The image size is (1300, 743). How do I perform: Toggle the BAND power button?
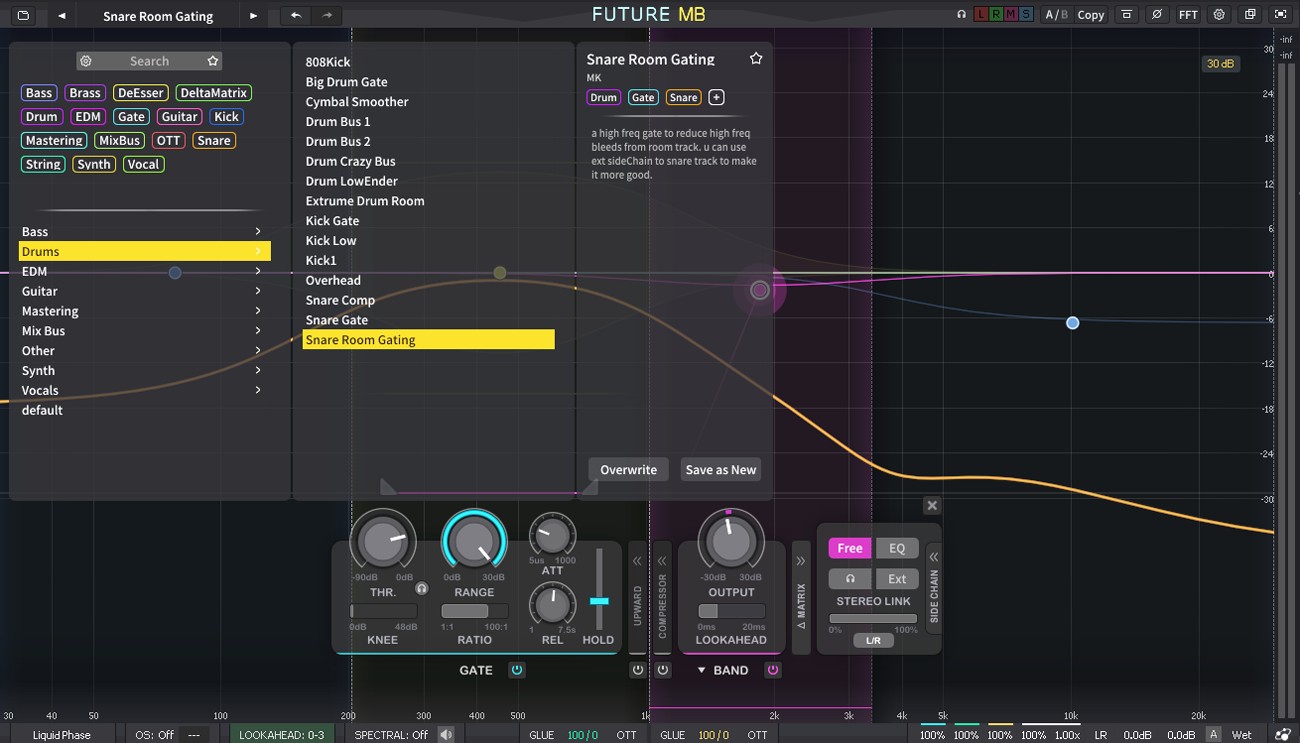coord(772,670)
